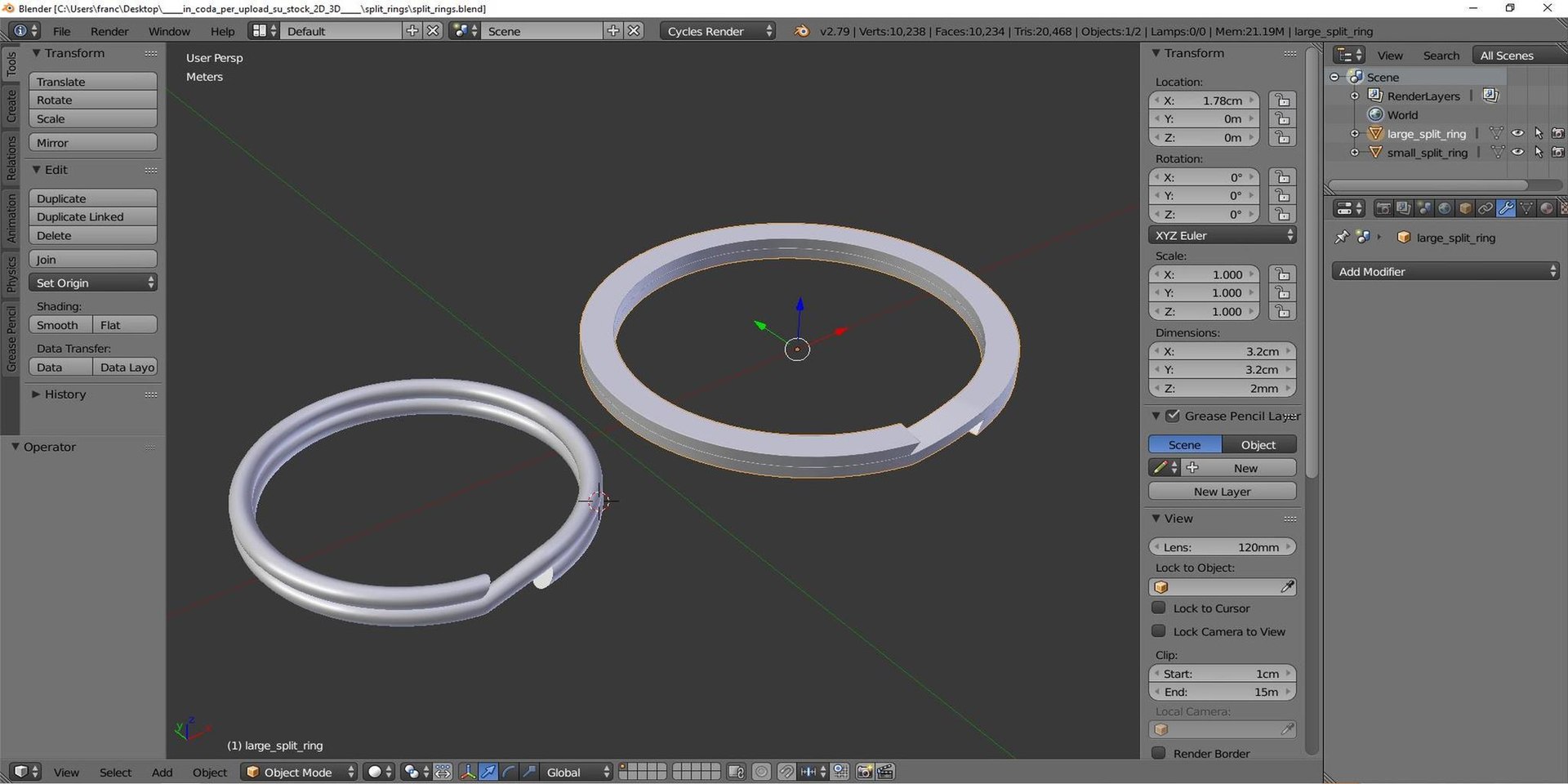Screen dimensions: 1568x784
Task: Open the Render properties tab (camera icon)
Action: (x=1383, y=208)
